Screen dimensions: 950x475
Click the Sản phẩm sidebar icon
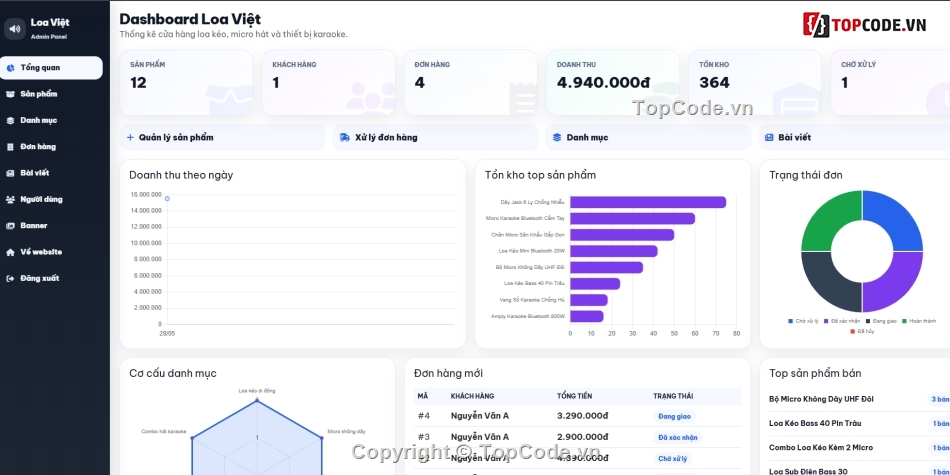pos(10,94)
